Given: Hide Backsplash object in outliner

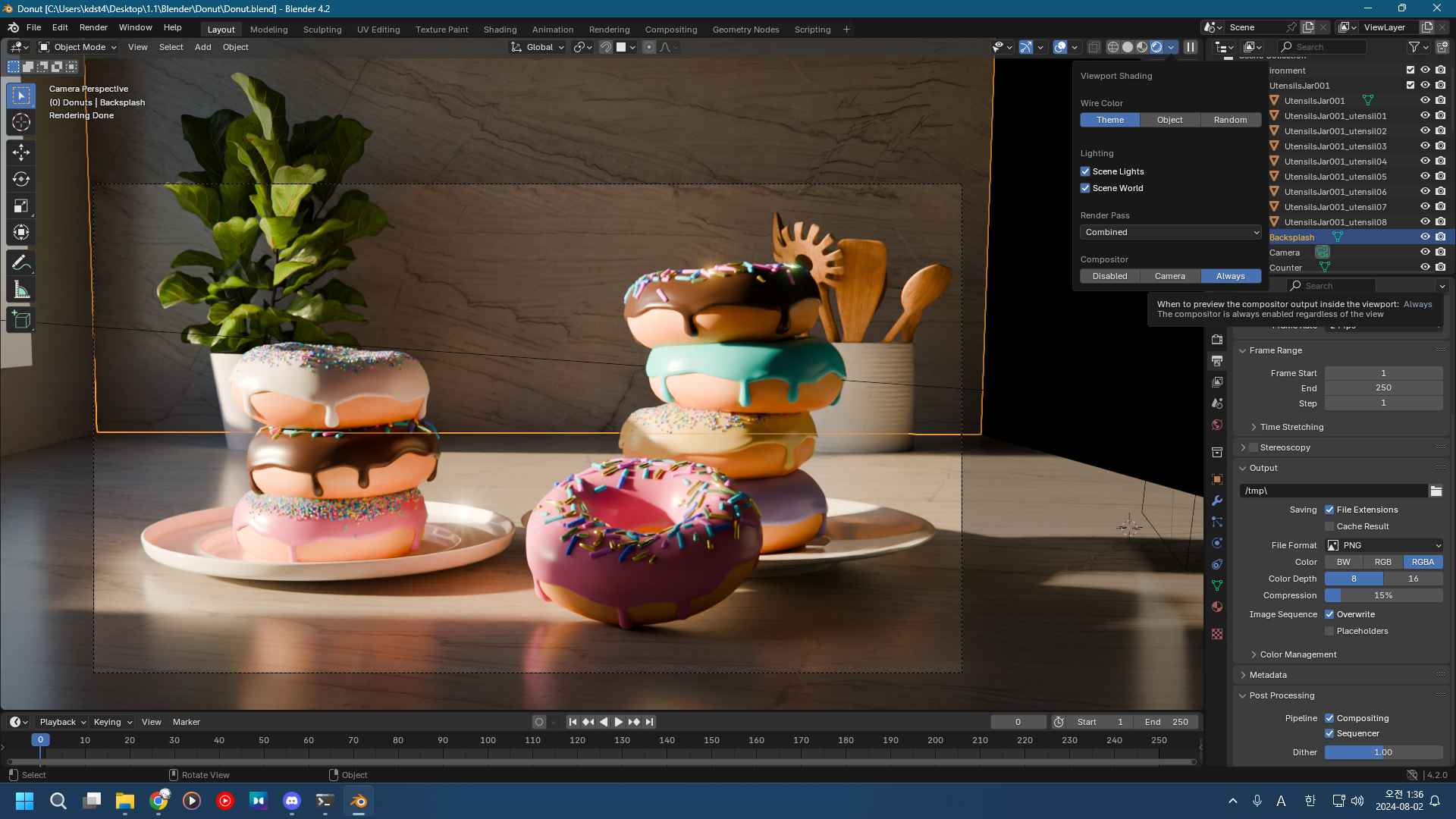Looking at the screenshot, I should (1425, 237).
